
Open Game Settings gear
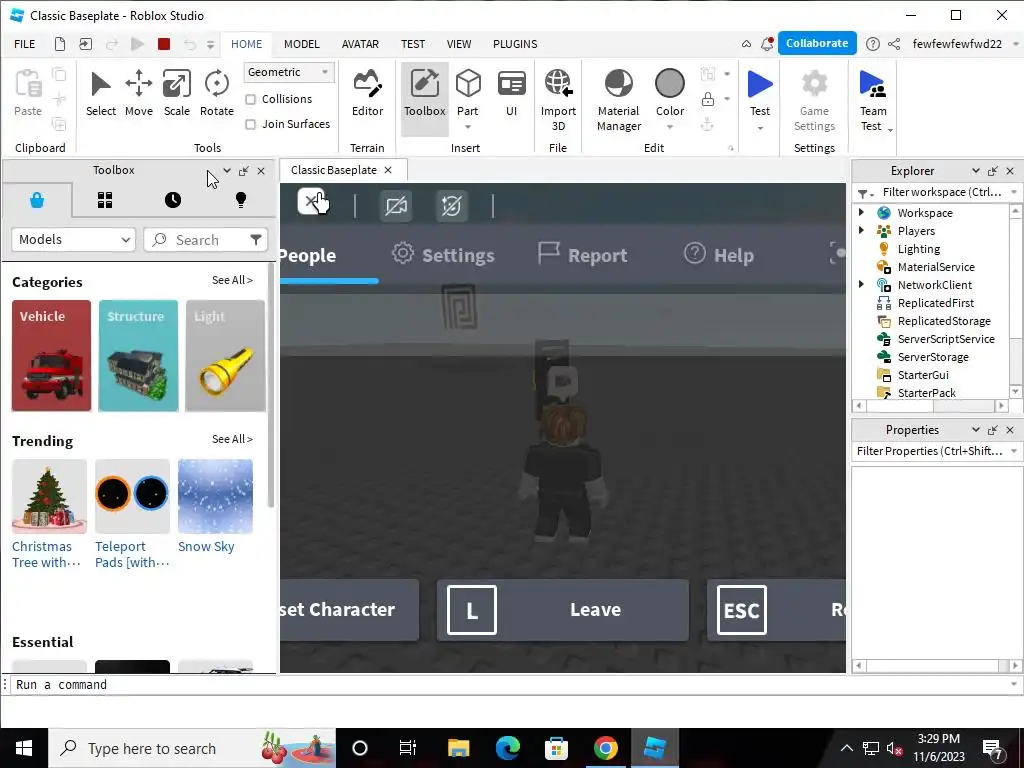coord(814,99)
